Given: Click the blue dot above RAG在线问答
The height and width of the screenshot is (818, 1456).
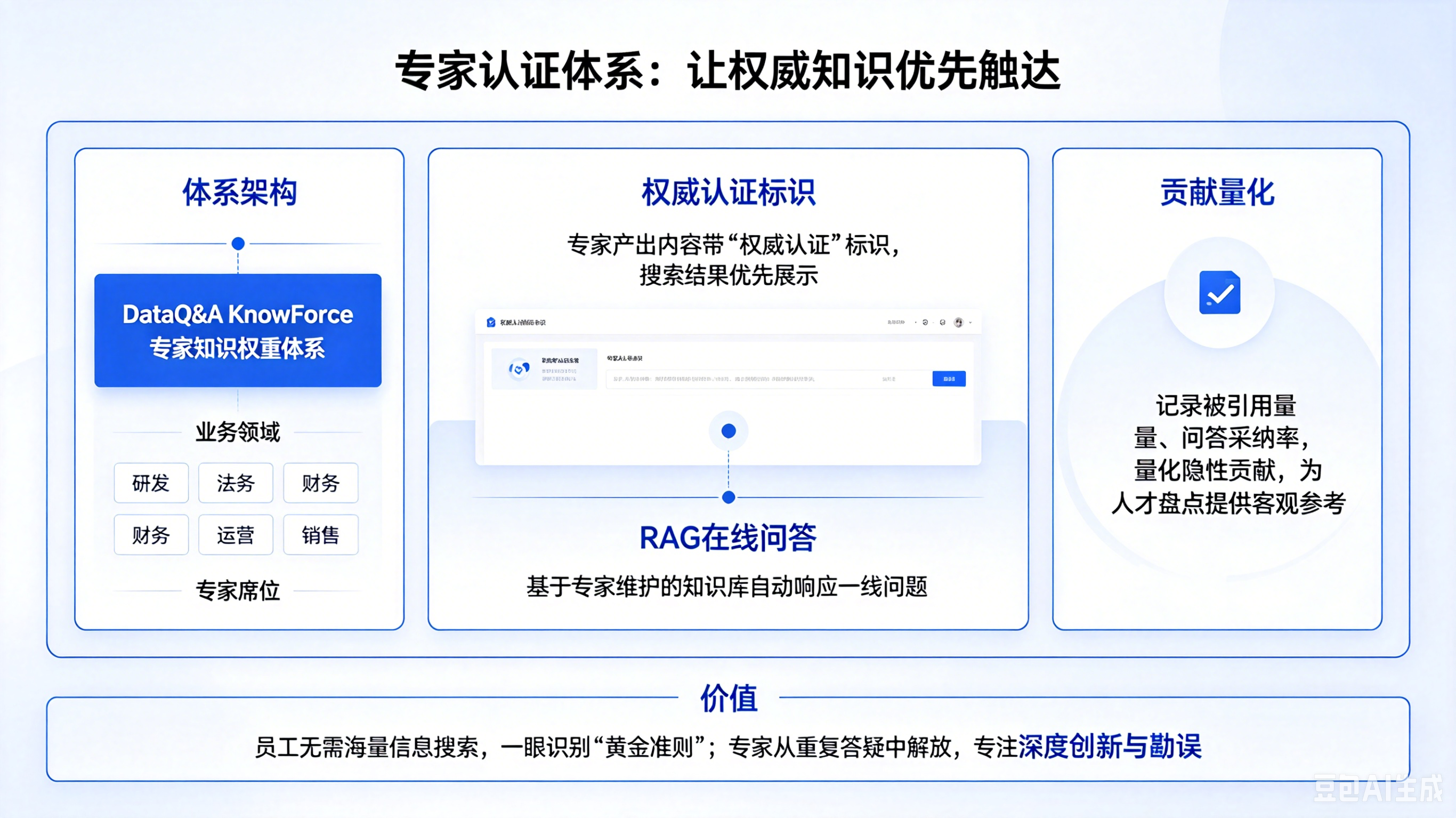Looking at the screenshot, I should coord(729,497).
